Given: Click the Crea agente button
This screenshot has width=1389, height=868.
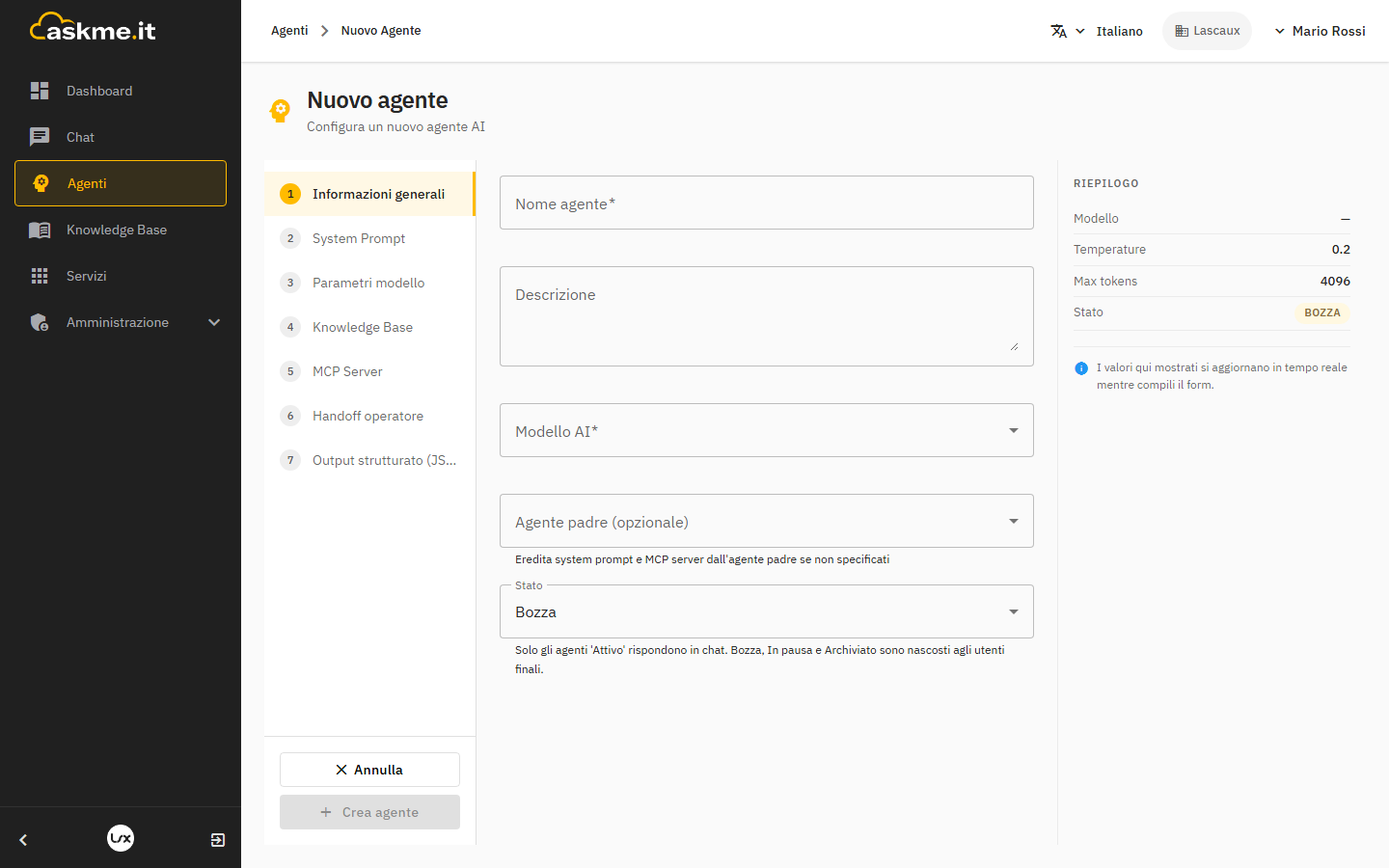Looking at the screenshot, I should point(369,812).
